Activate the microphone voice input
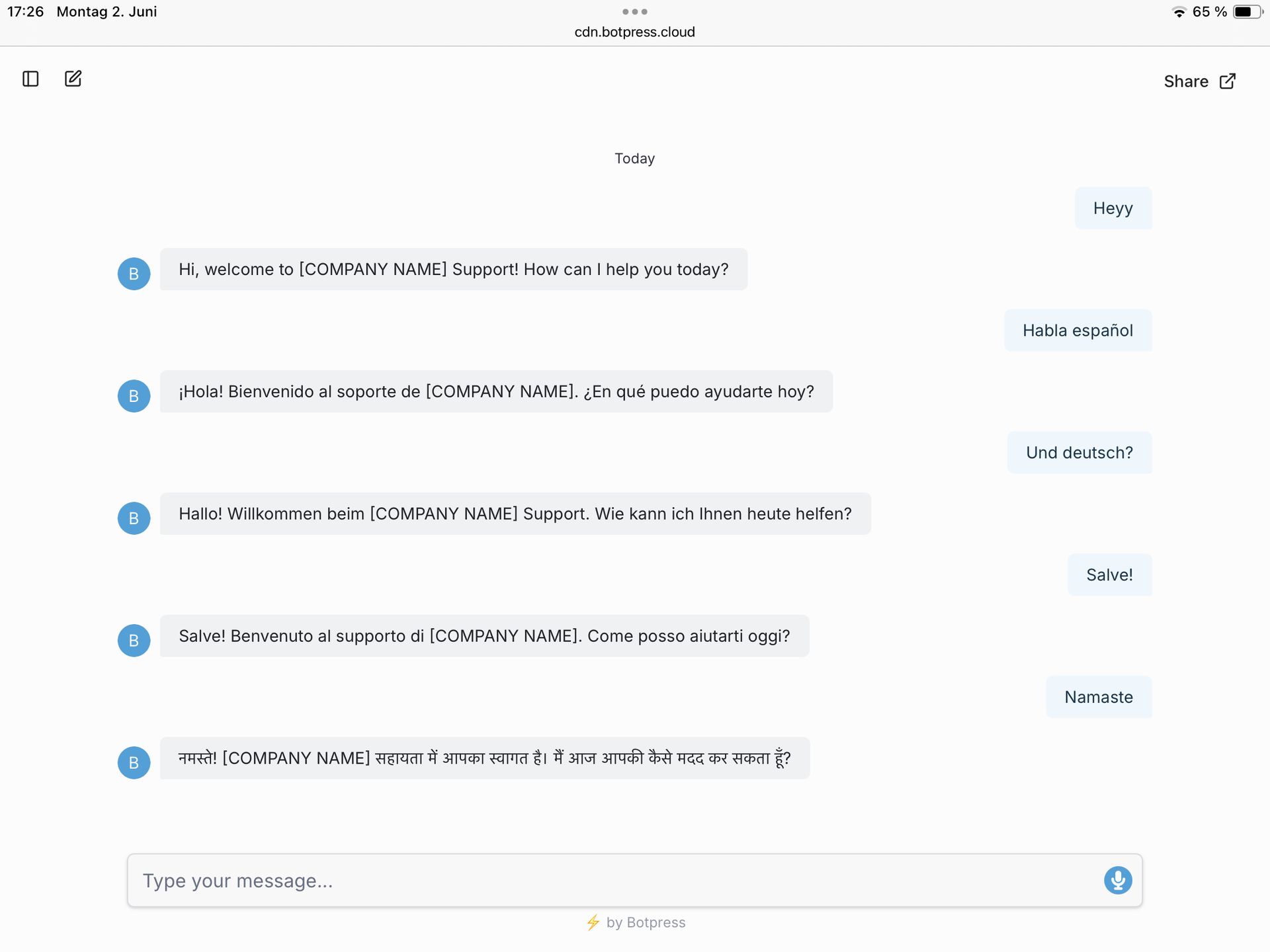Screen dimensions: 1270x952 pyautogui.click(x=1118, y=880)
